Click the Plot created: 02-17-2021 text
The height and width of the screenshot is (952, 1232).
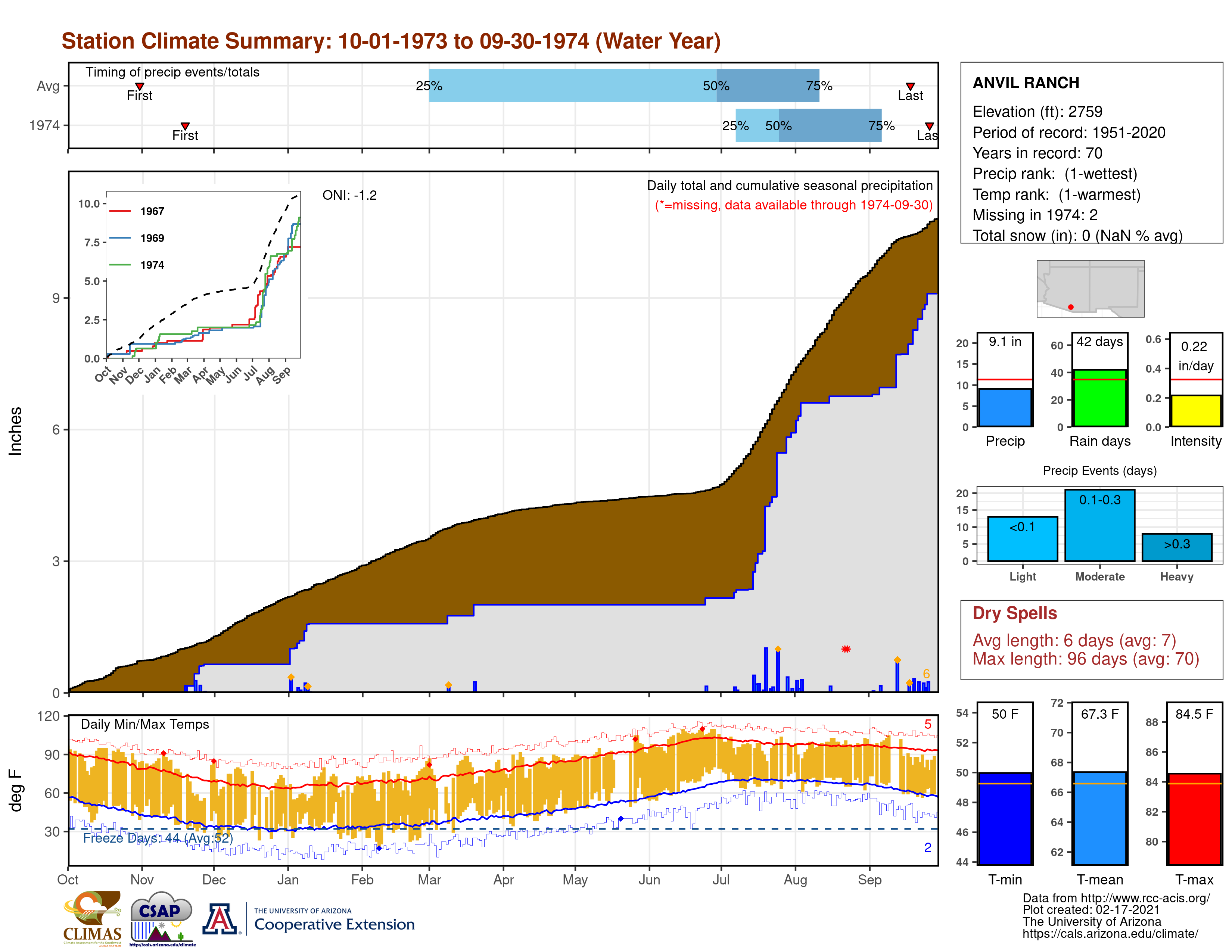(x=1091, y=910)
